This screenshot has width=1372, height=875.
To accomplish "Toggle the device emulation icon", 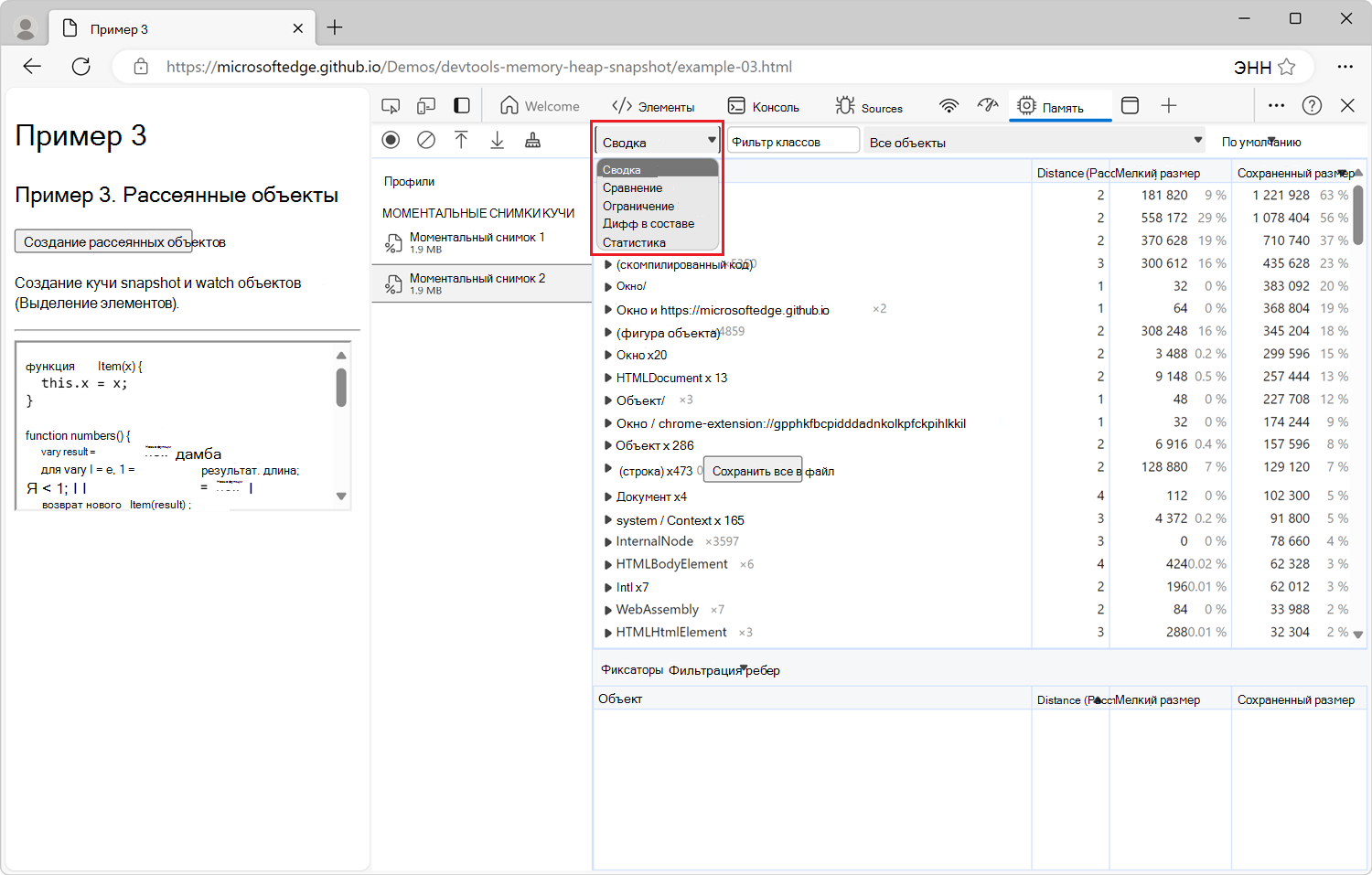I will point(426,106).
